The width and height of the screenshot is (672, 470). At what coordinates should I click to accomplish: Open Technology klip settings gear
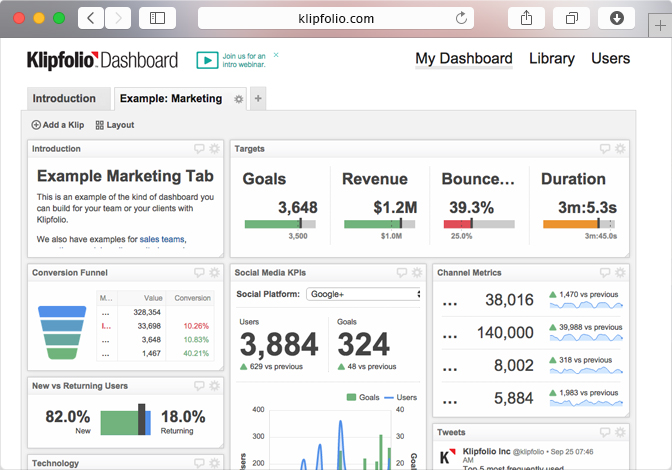point(214,463)
